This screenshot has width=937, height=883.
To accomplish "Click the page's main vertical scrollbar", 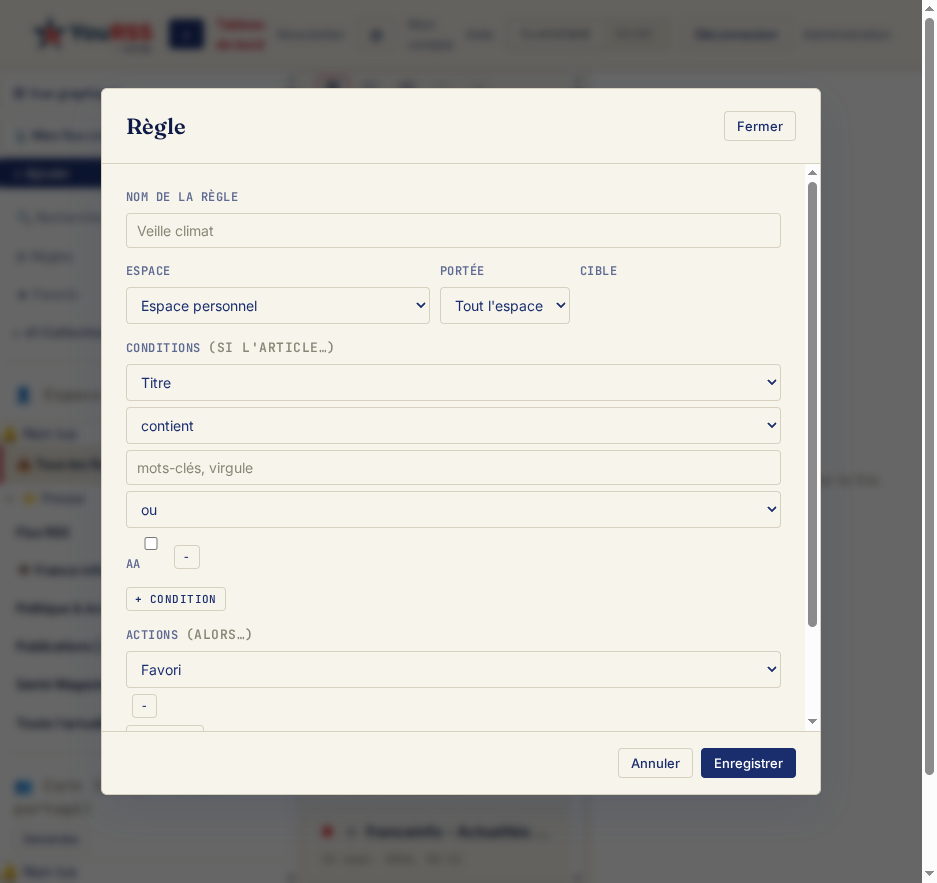I will (x=929, y=397).
